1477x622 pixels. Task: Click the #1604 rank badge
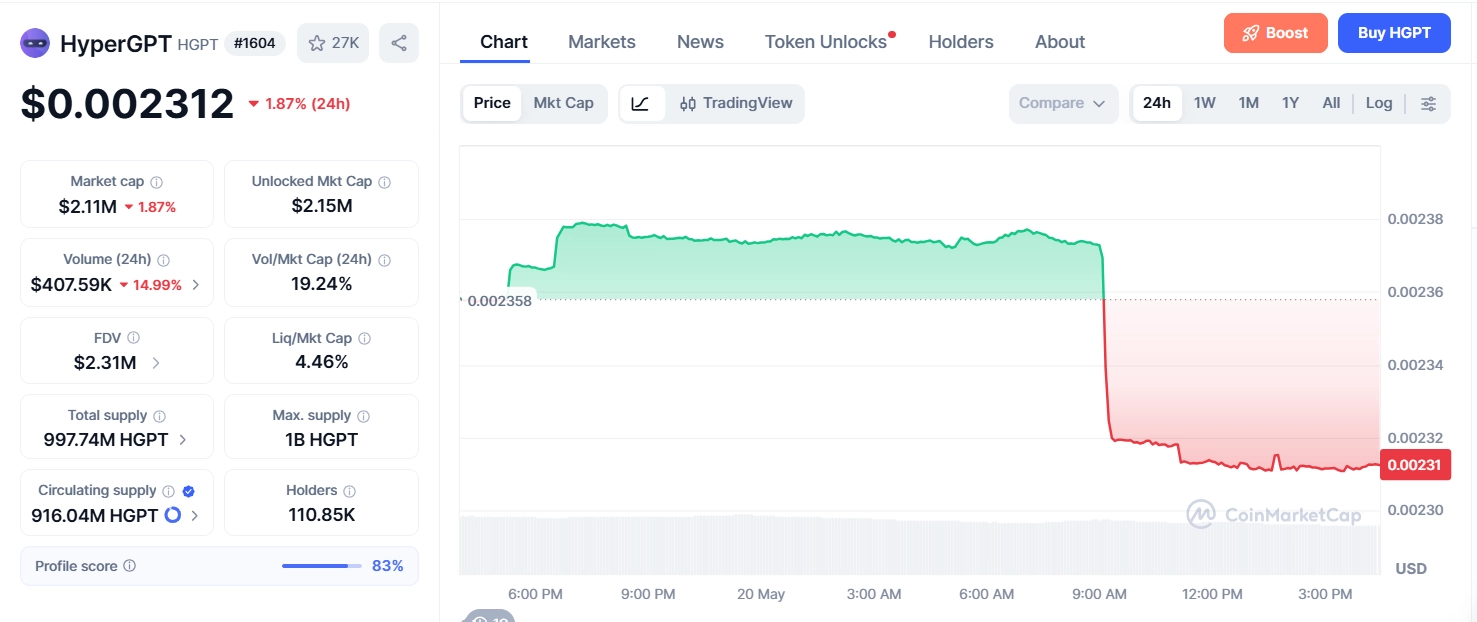(x=255, y=43)
